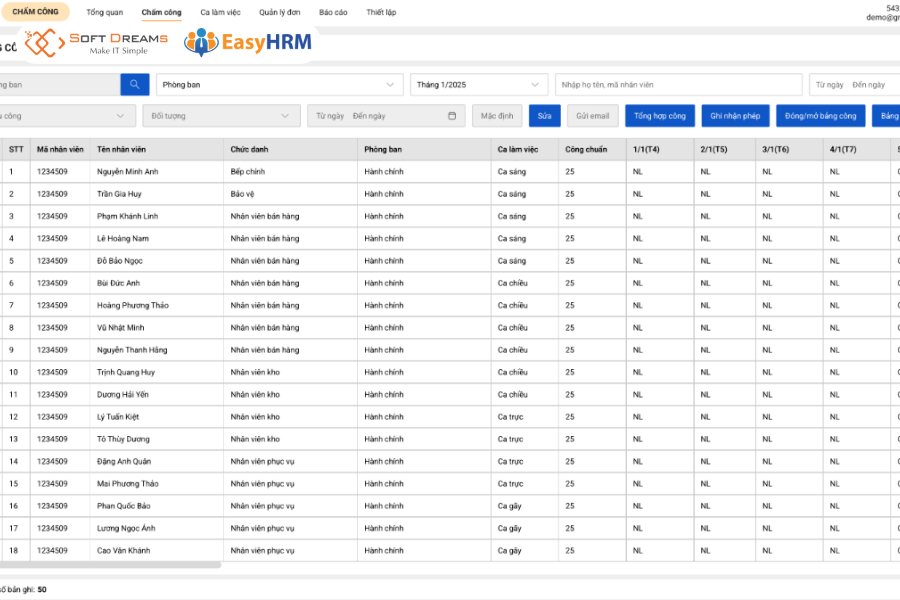This screenshot has width=900, height=600.
Task: Select employee Mai Phương Thảo
Action: (127, 484)
